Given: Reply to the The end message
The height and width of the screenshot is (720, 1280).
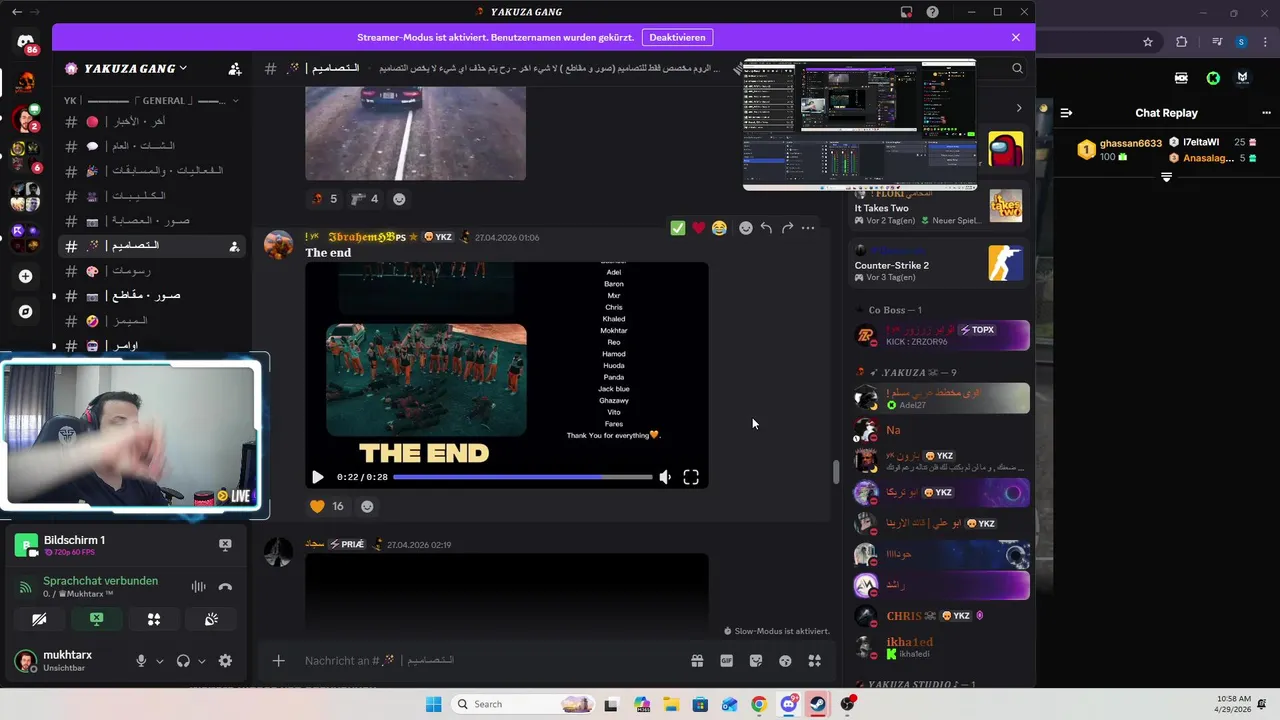Looking at the screenshot, I should click(x=766, y=228).
